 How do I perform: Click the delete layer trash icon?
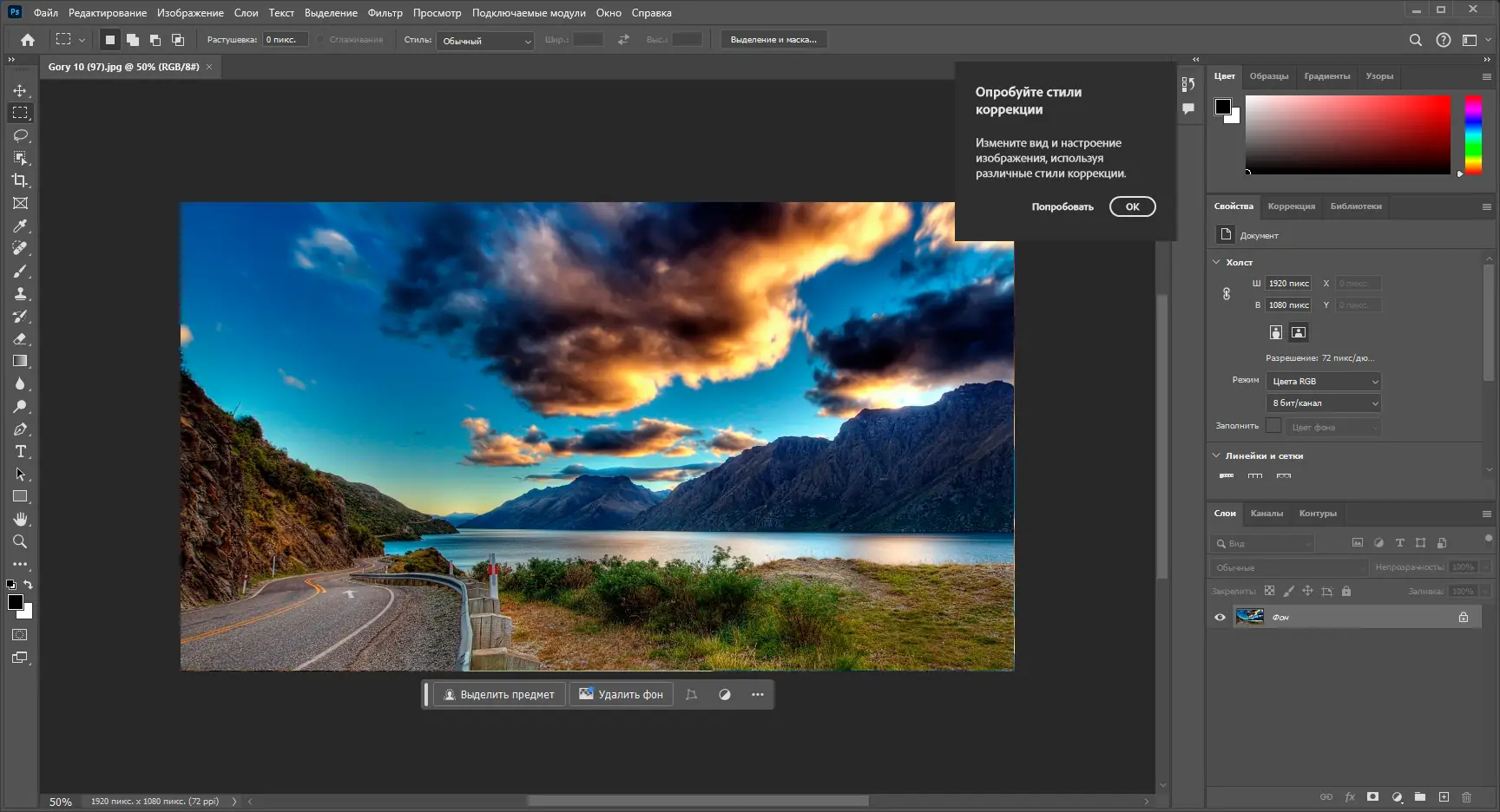pos(1466,796)
